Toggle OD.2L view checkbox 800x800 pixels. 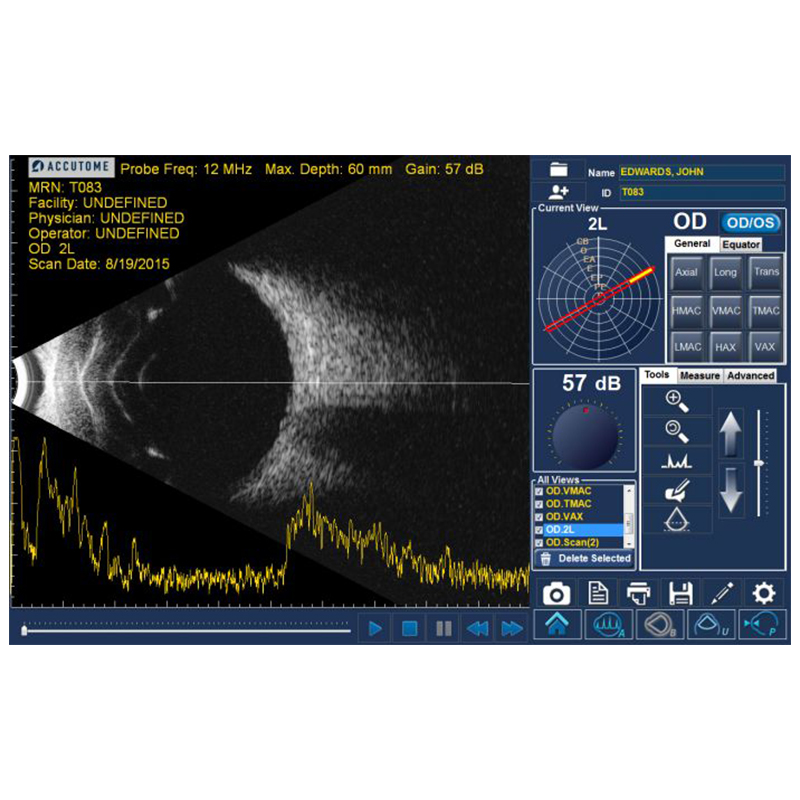tap(539, 530)
